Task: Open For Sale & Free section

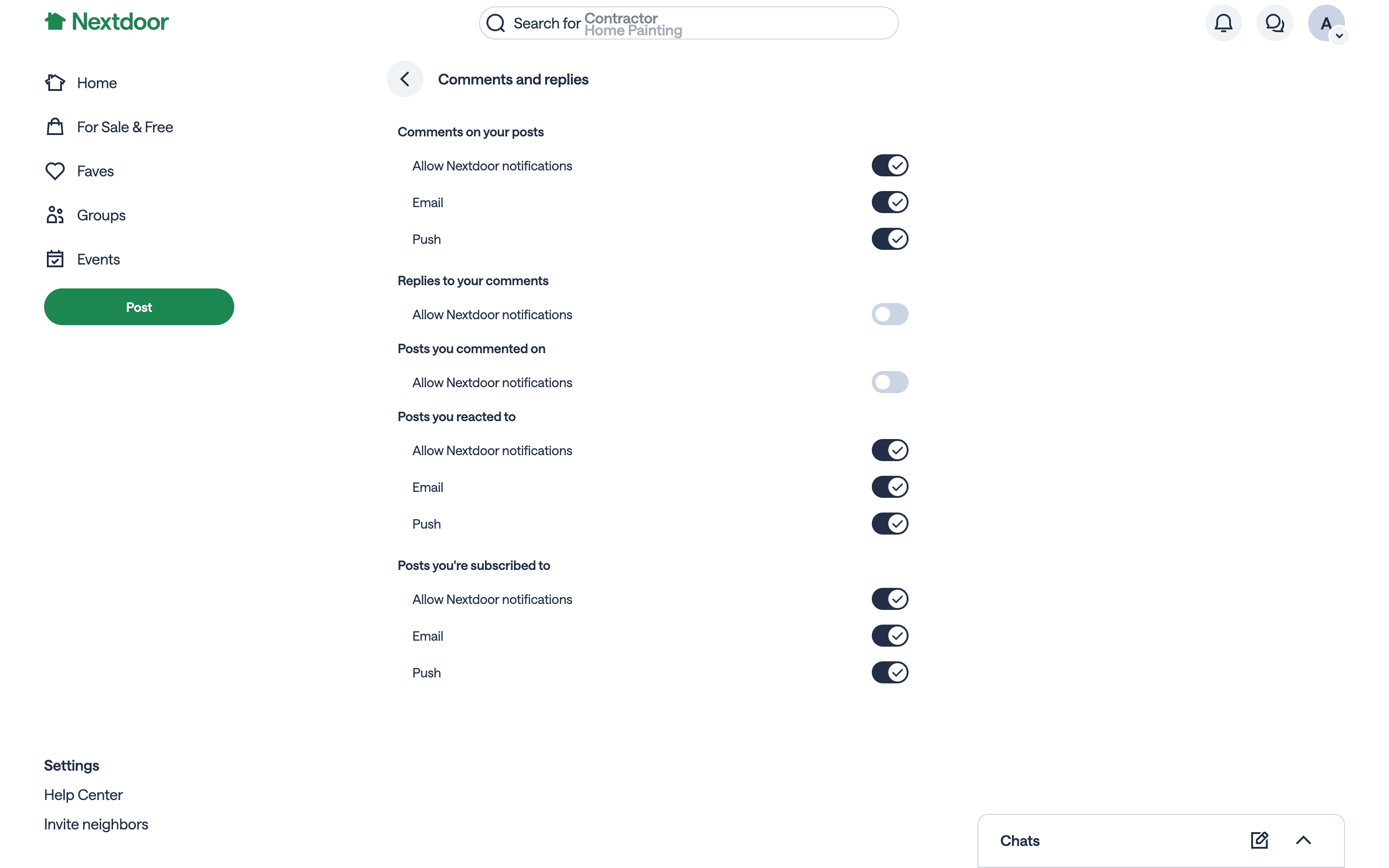Action: pyautogui.click(x=124, y=127)
